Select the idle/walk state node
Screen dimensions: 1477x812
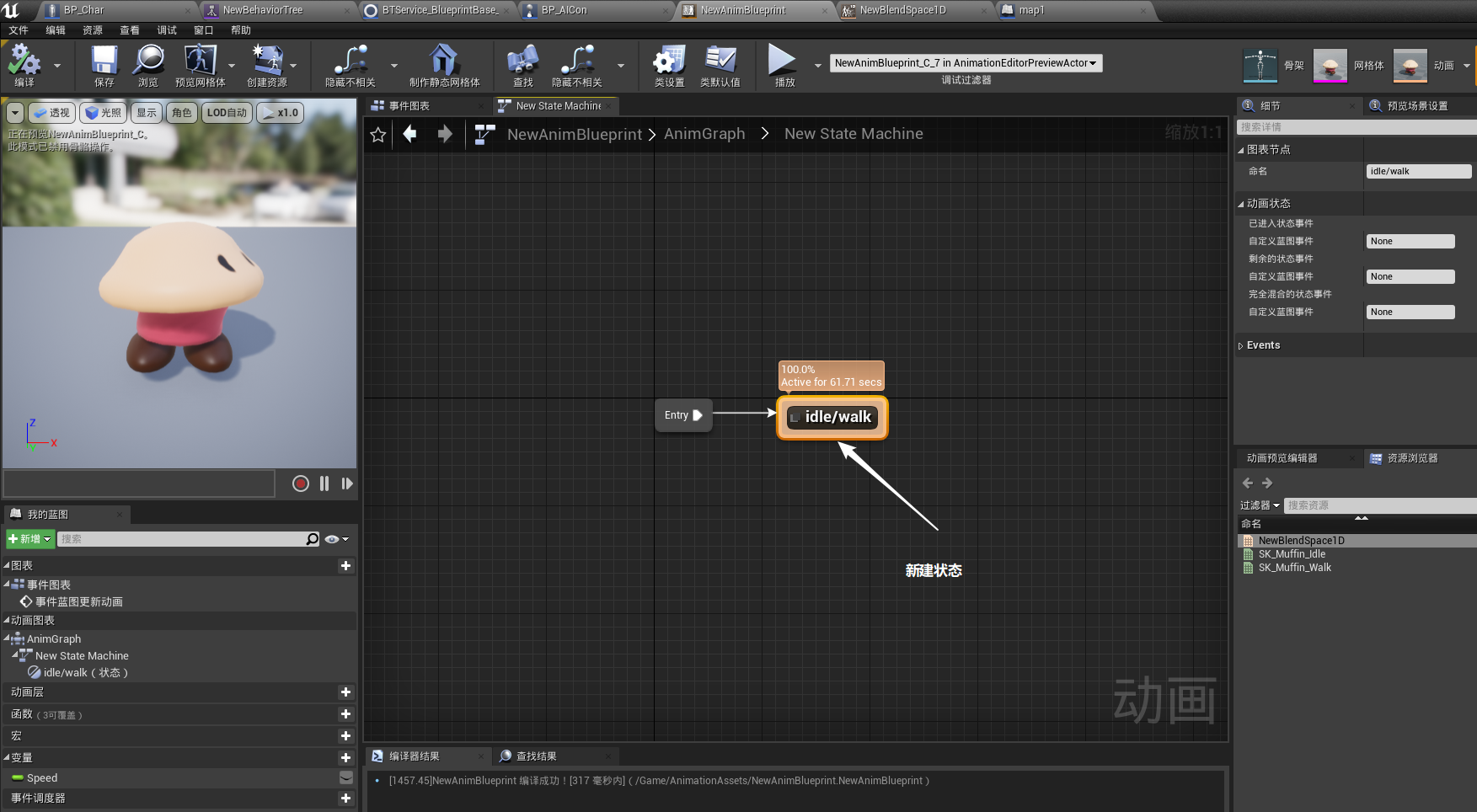832,417
